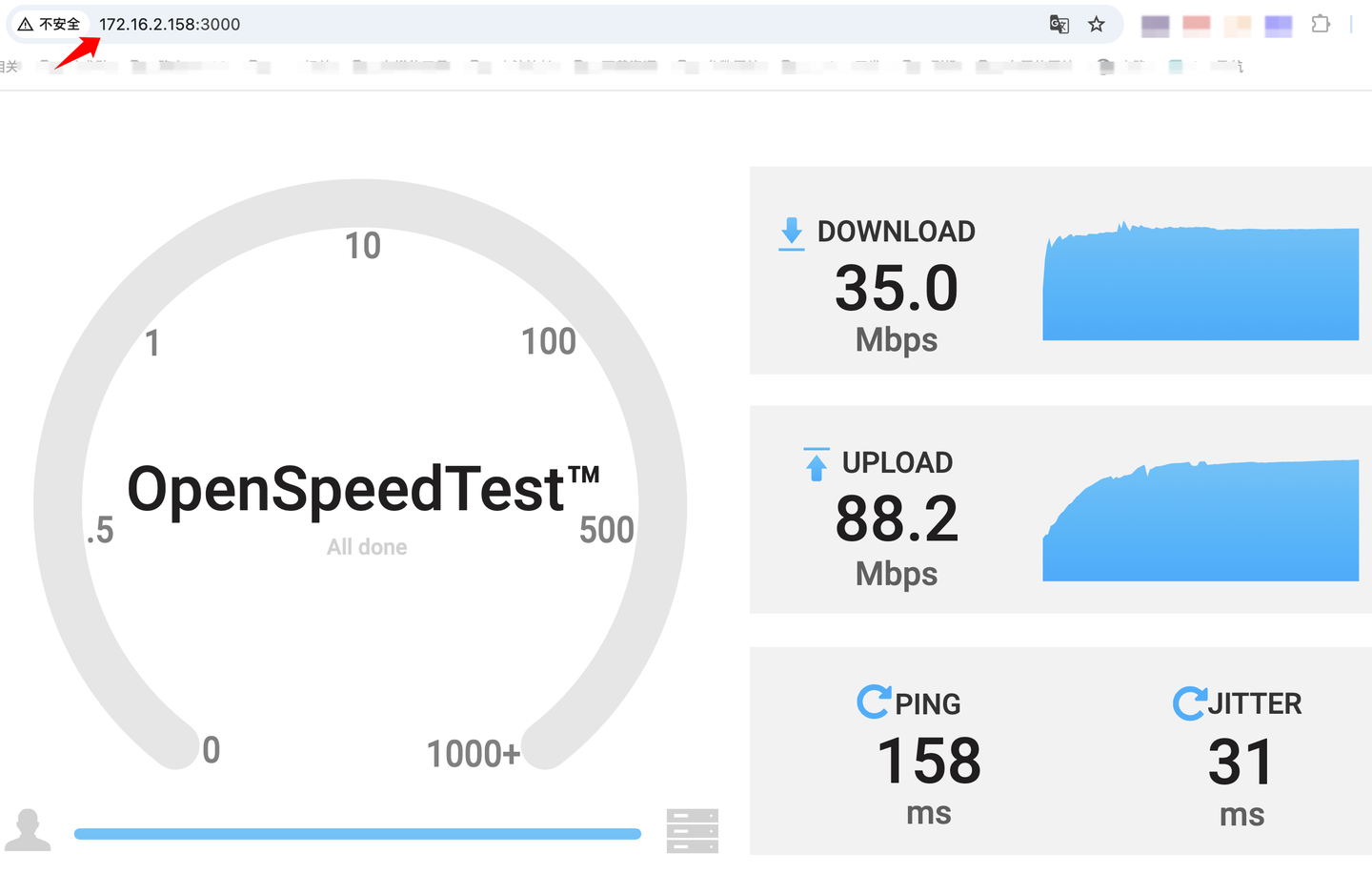Select the 88.2 upload speed value
This screenshot has width=1372, height=874.
pos(897,519)
